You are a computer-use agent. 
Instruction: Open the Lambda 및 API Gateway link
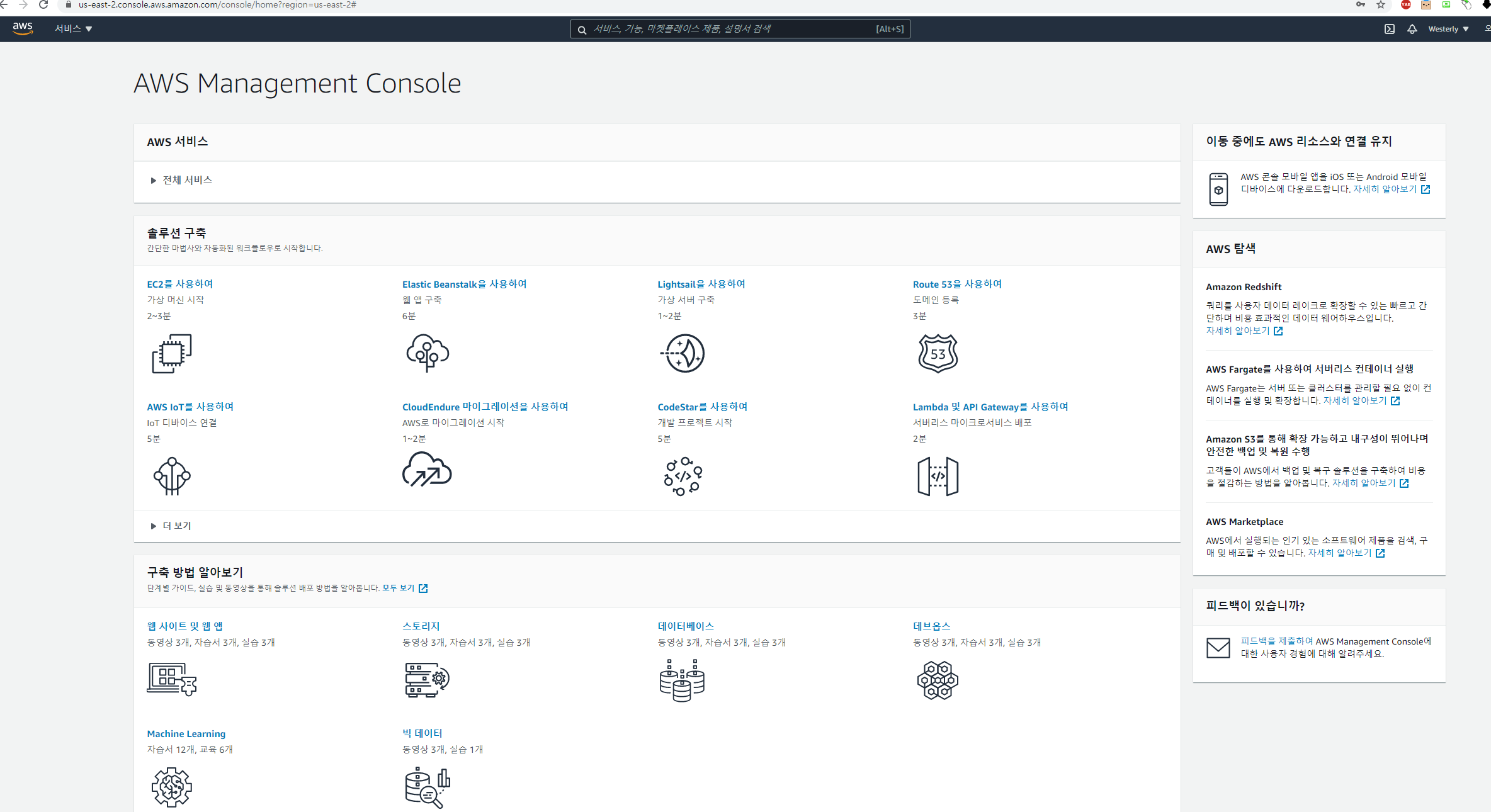(990, 407)
